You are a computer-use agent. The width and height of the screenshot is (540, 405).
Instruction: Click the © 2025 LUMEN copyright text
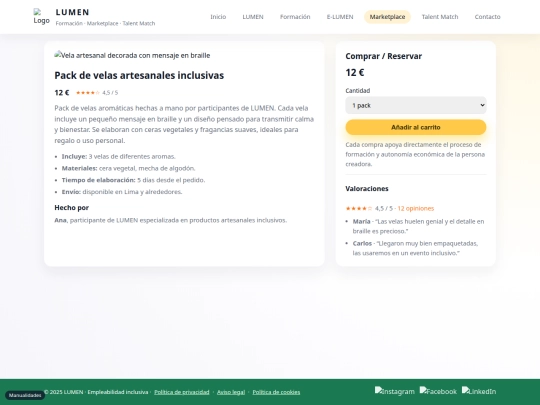tap(96, 392)
